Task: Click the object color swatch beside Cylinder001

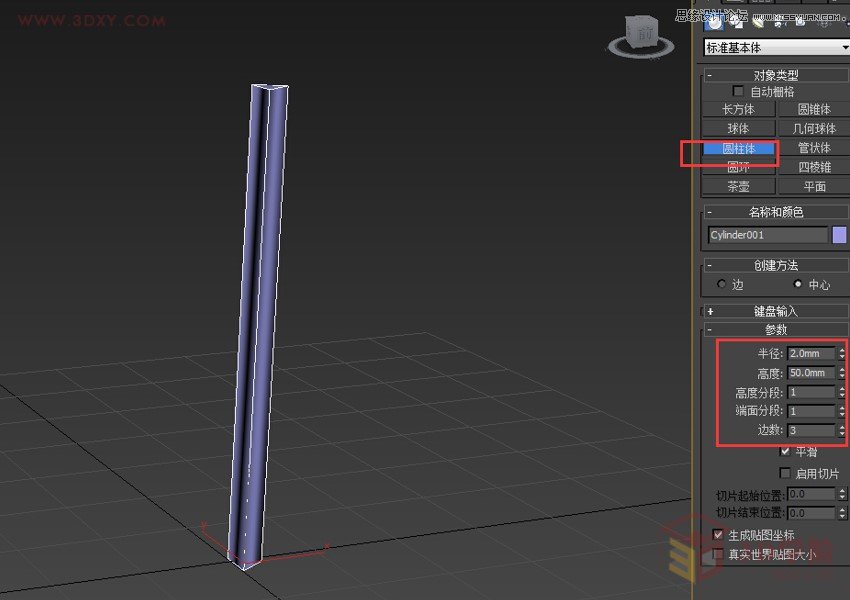Action: point(839,235)
